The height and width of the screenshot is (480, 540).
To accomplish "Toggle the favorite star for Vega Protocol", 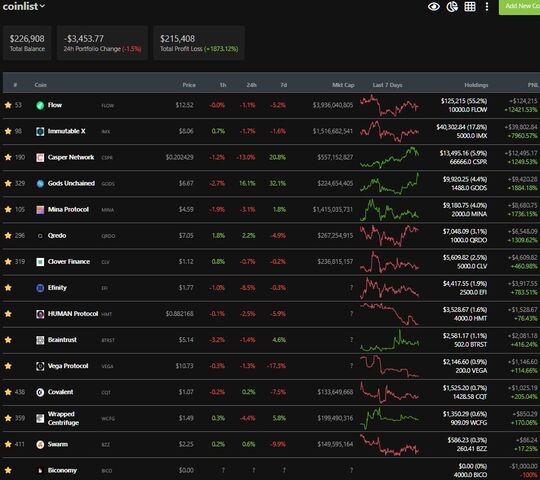I will (x=8, y=366).
